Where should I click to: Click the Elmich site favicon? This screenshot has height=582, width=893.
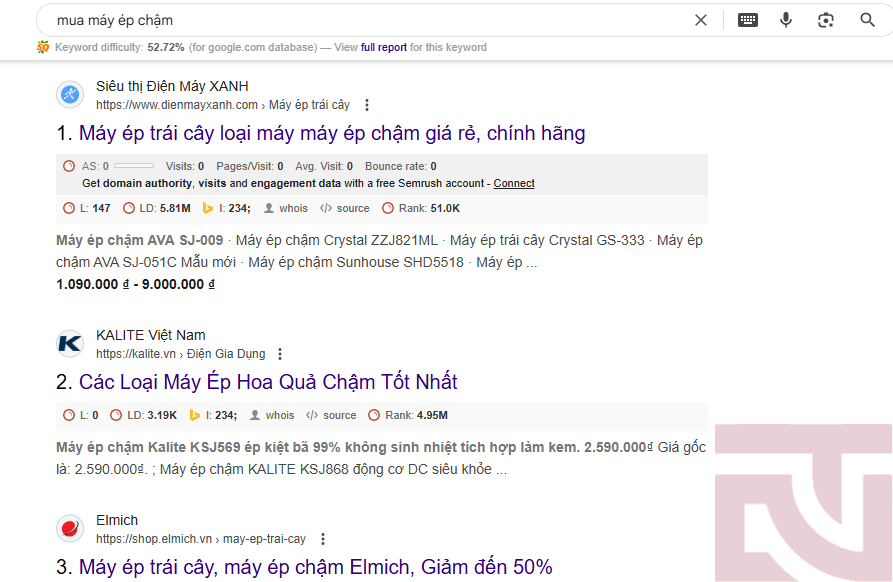(70, 528)
